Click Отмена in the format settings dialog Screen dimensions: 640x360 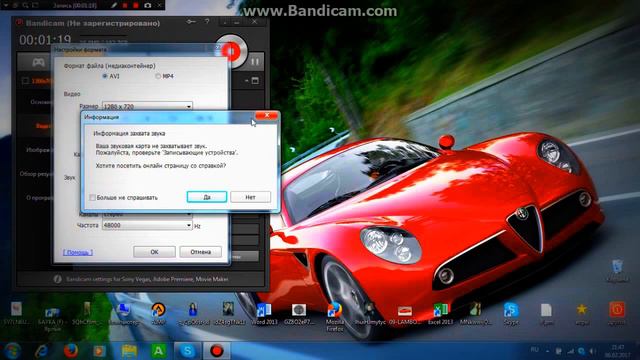coord(200,252)
